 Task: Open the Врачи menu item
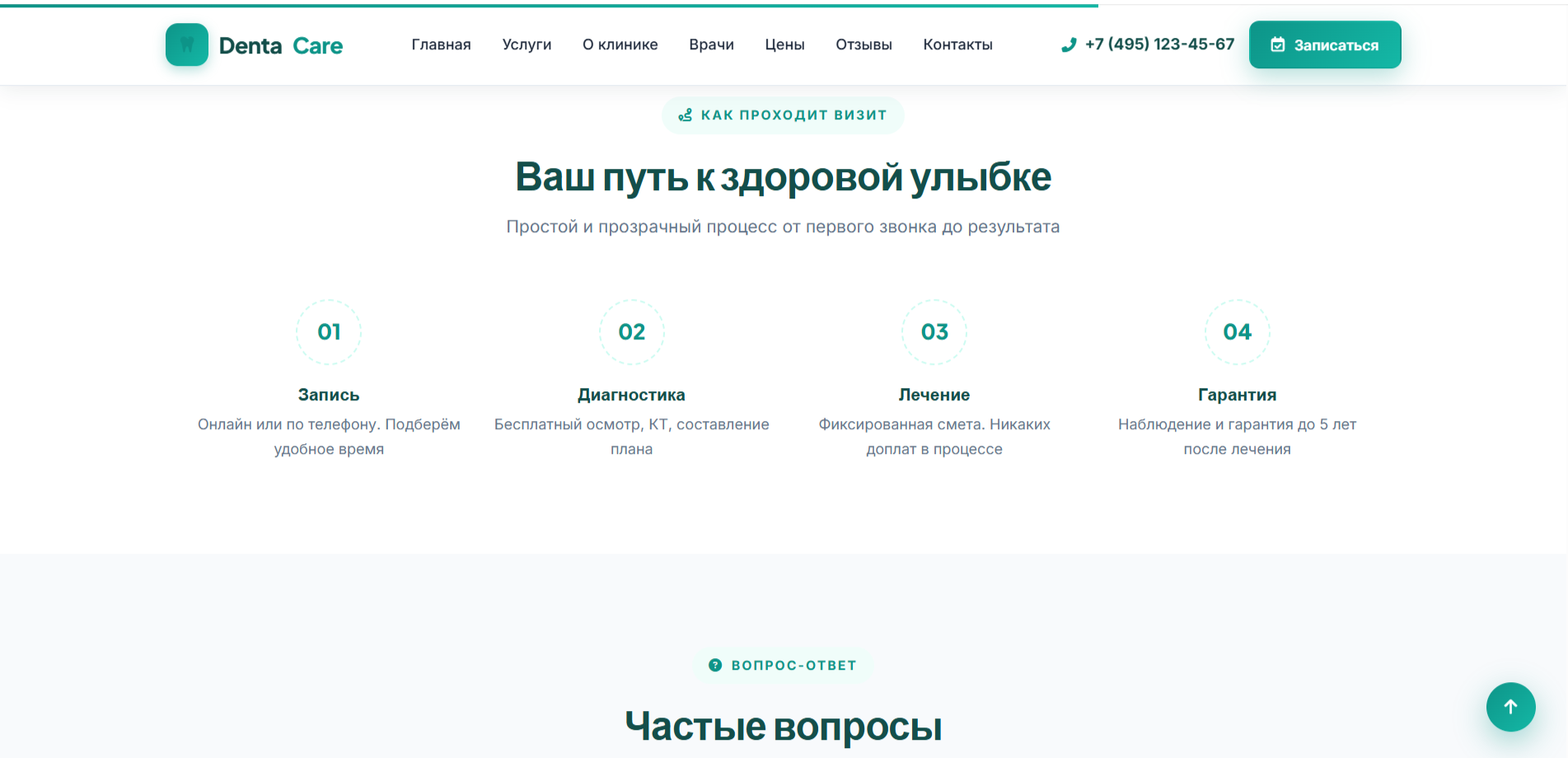point(711,44)
